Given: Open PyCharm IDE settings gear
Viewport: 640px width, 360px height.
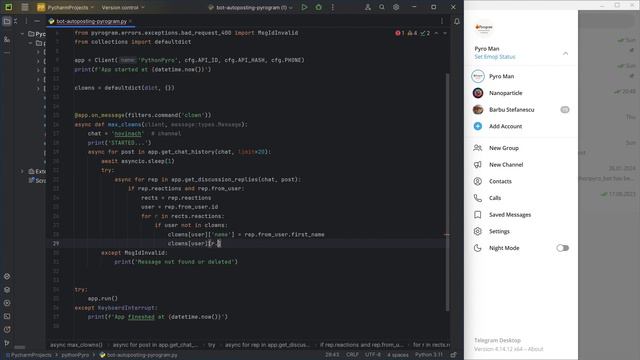Looking at the screenshot, I should click(x=396, y=7).
